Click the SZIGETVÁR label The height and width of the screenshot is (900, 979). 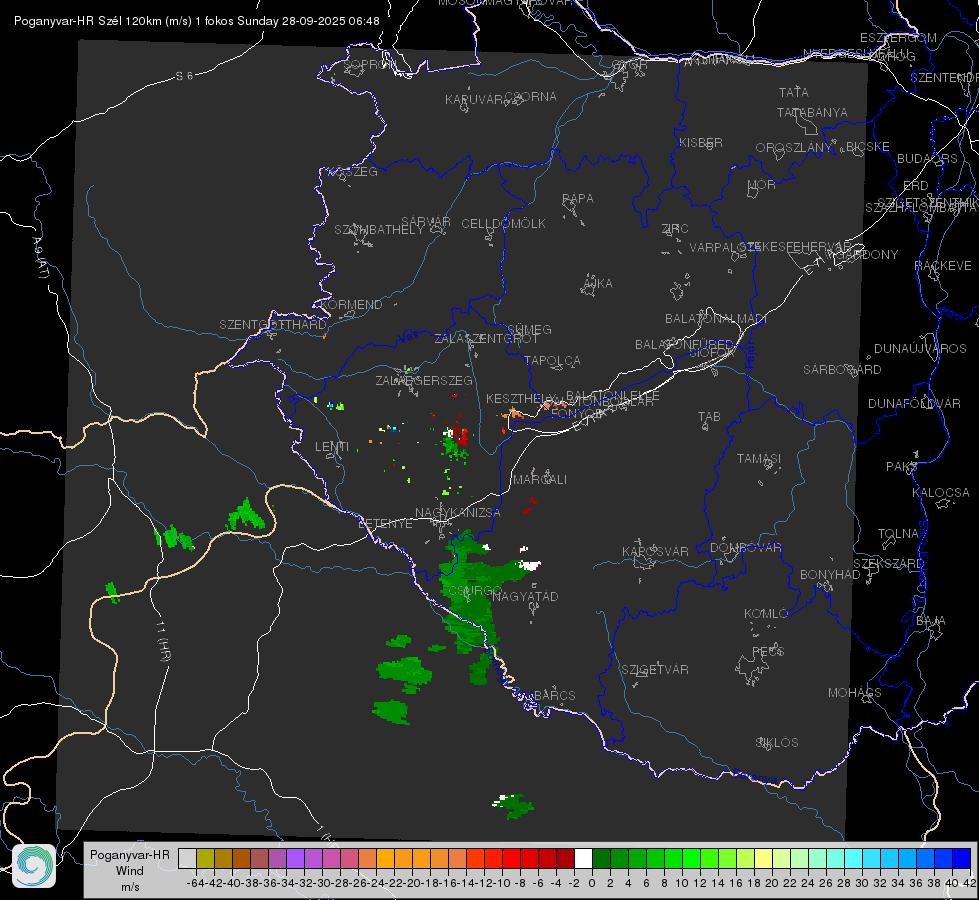click(x=655, y=670)
